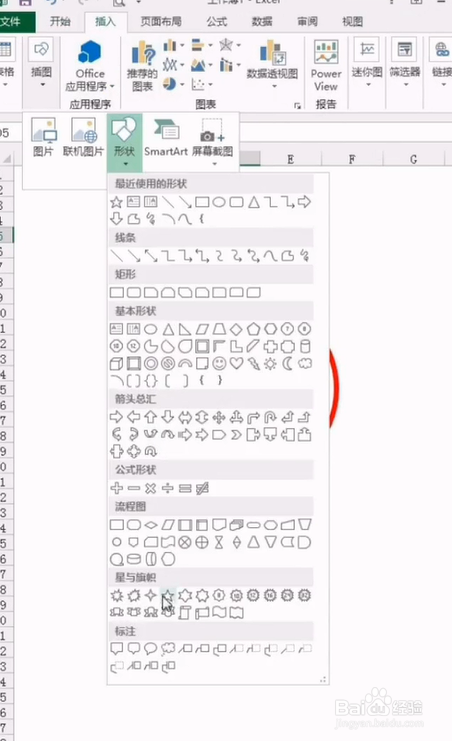Pick the explosion 1 shape in Stars
The height and width of the screenshot is (741, 452).
[x=116, y=595]
